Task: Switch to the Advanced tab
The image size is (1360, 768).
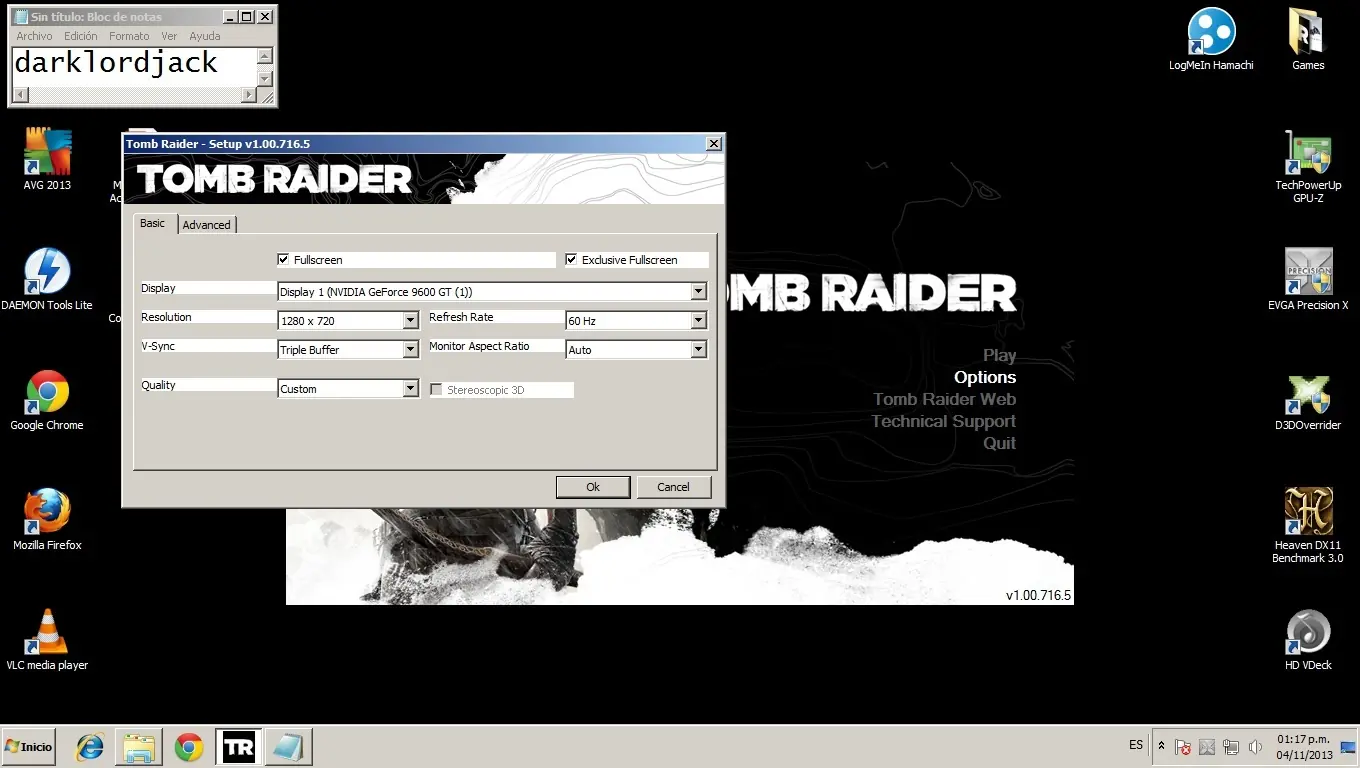Action: (207, 225)
